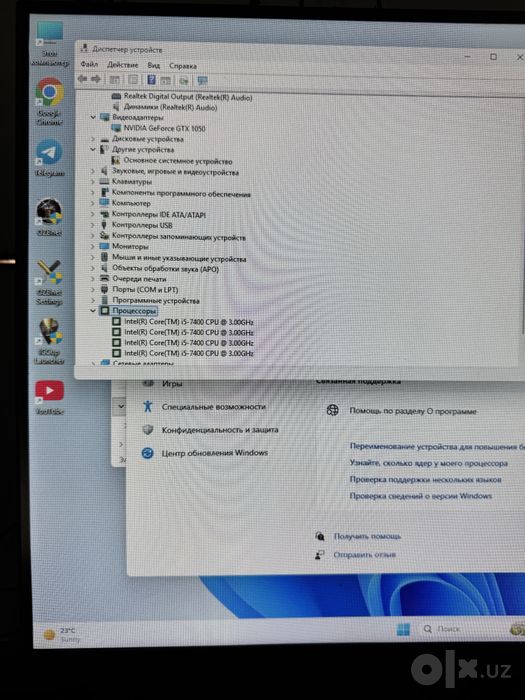The height and width of the screenshot is (700, 525).
Task: Open the Справка menu
Action: [183, 66]
